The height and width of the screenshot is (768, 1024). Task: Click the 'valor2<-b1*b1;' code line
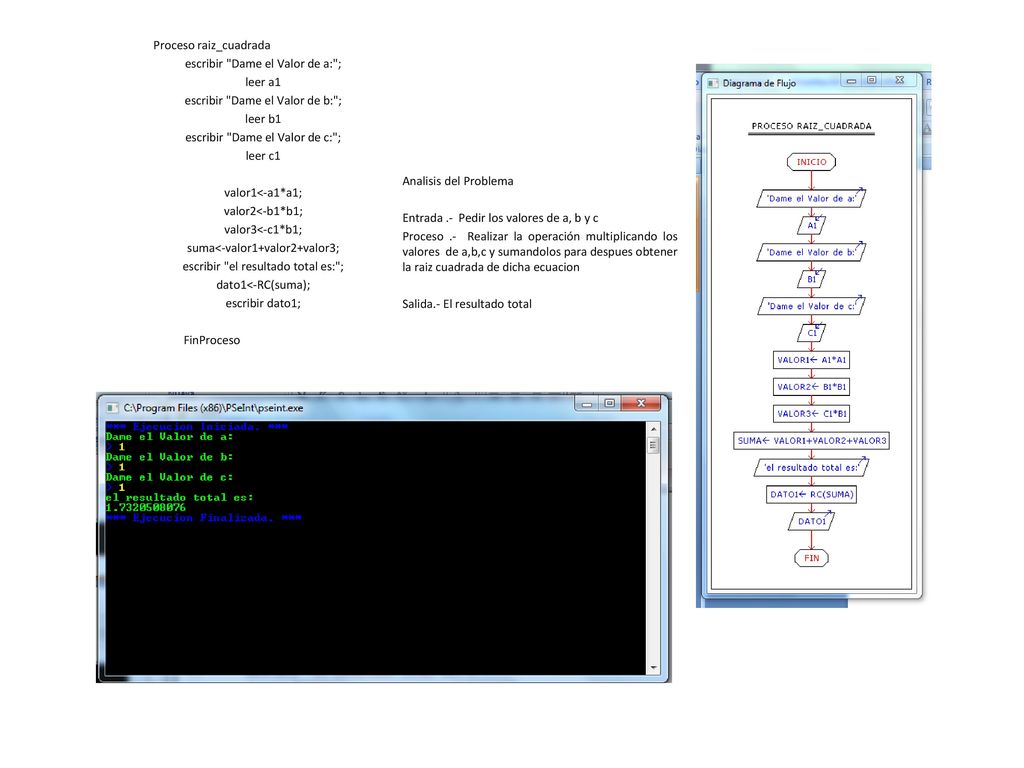(x=263, y=211)
